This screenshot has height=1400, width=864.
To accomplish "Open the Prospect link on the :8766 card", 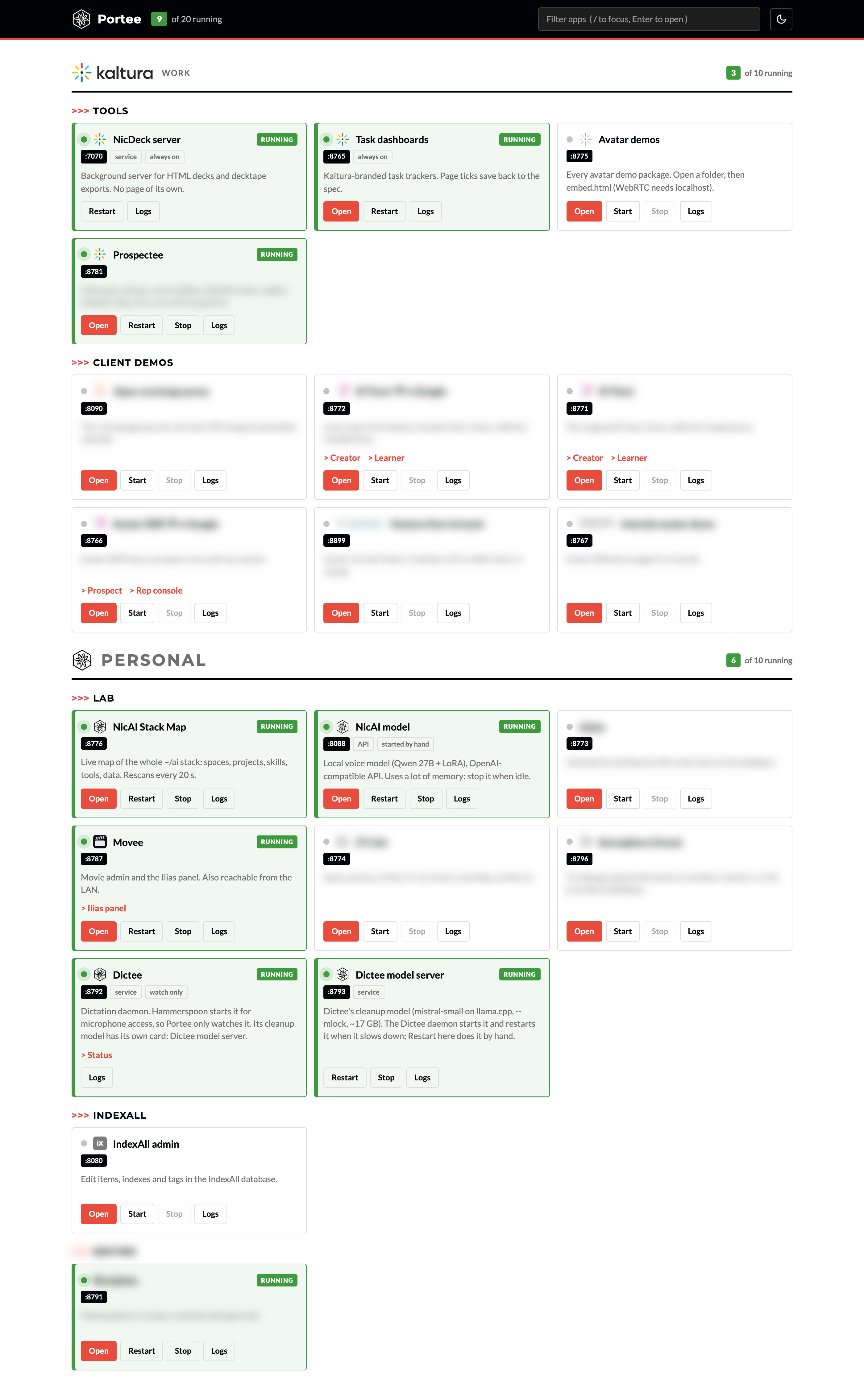I will (102, 590).
